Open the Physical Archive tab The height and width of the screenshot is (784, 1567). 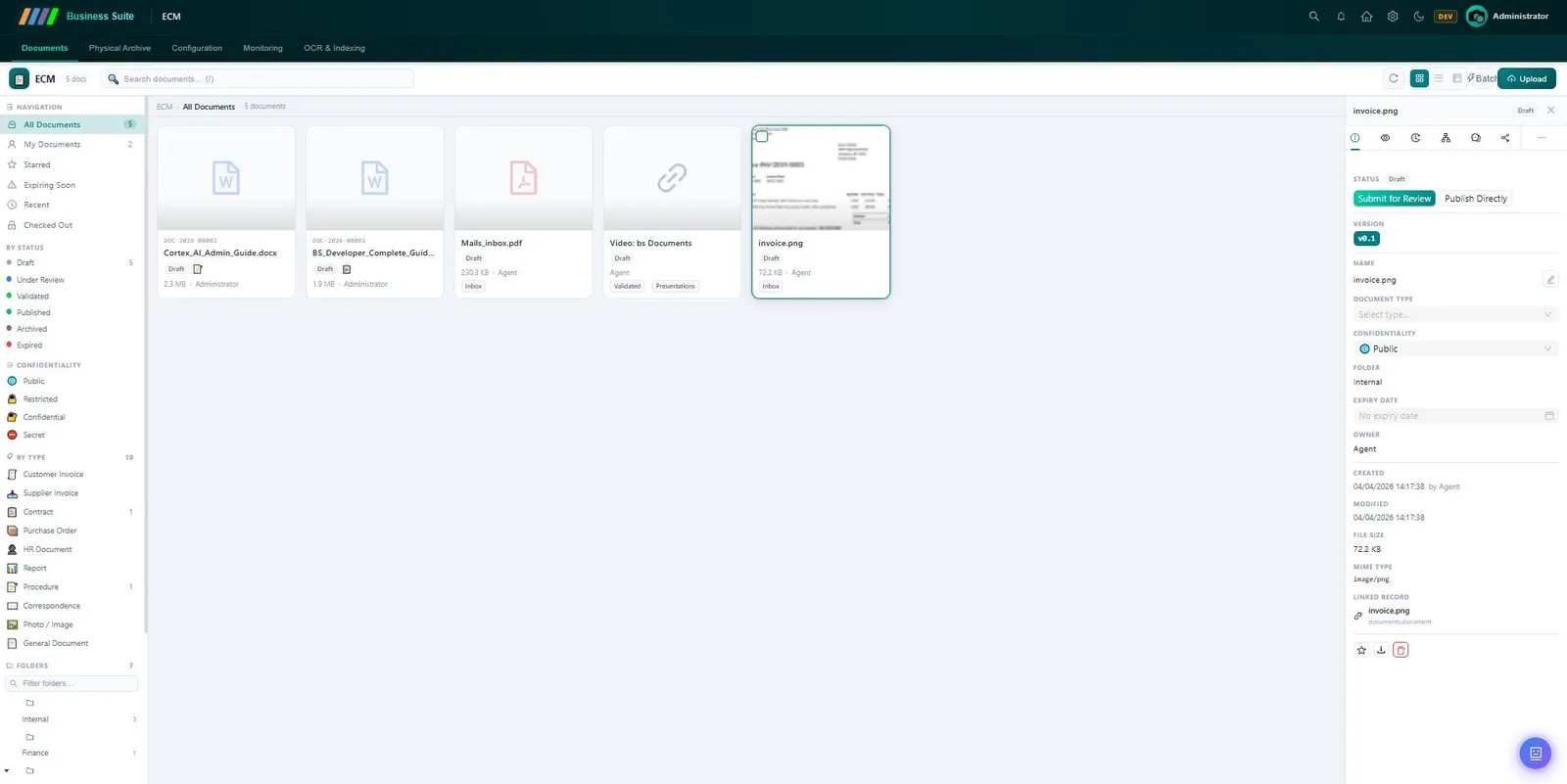119,48
